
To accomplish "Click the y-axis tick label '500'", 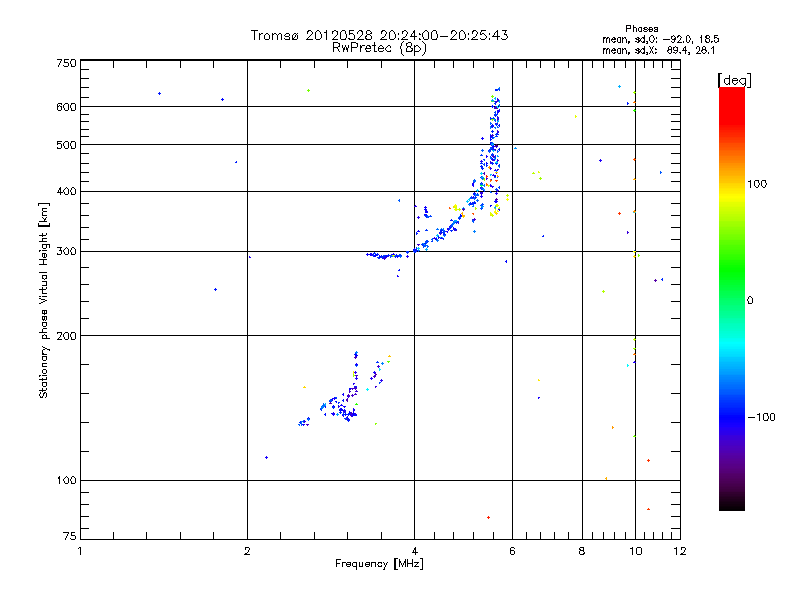I will point(66,145).
